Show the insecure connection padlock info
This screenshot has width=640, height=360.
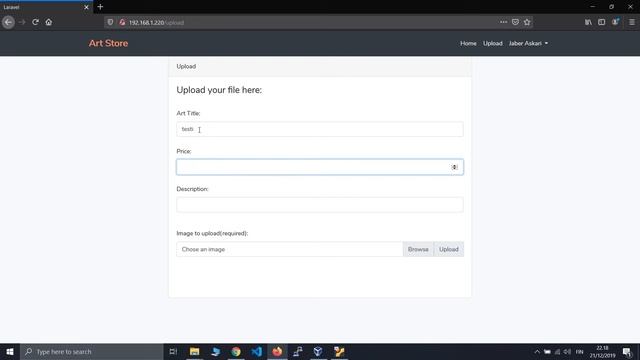[x=122, y=22]
